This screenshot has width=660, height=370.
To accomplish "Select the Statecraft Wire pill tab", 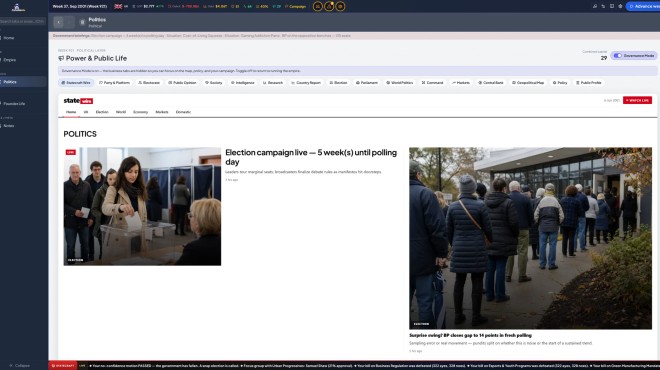I will coord(76,83).
